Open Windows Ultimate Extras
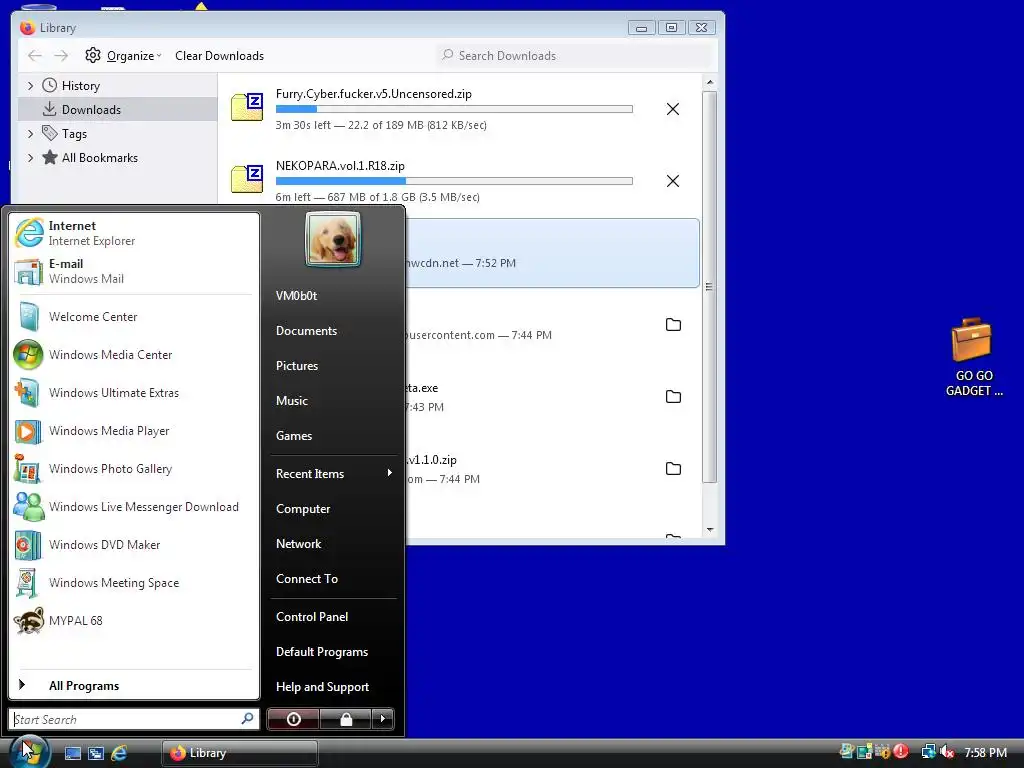This screenshot has width=1024, height=768. [134, 392]
